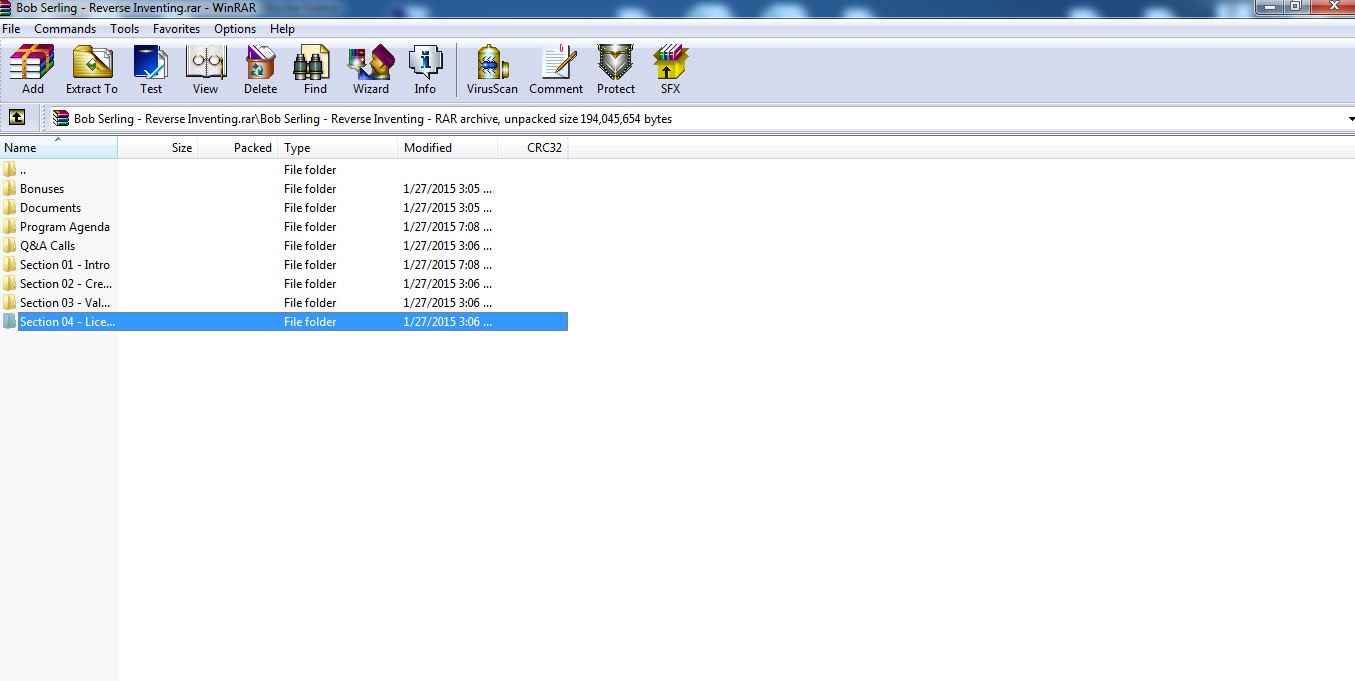Select the Section 02 - Cre... row
Screen dimensions: 1355x681
coord(284,284)
